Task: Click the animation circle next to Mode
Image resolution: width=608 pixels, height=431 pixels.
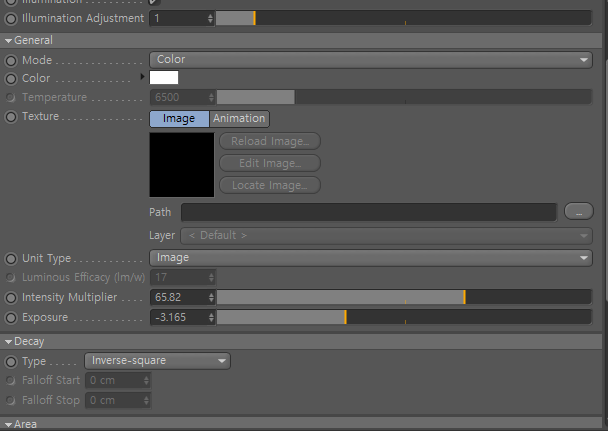Action: pyautogui.click(x=11, y=60)
